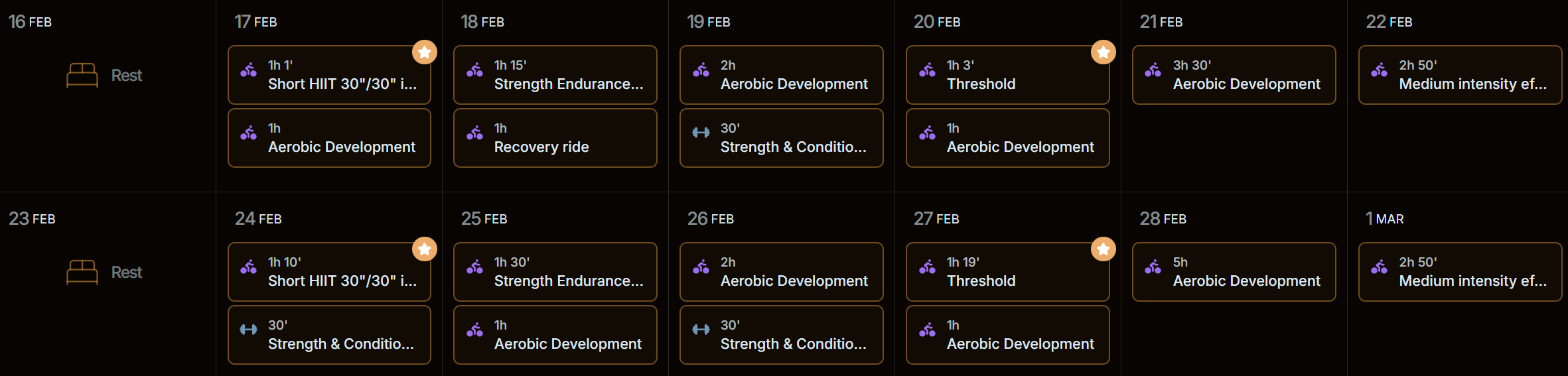
Task: Click star badge on 20 Feb Threshold workout
Action: [1103, 52]
